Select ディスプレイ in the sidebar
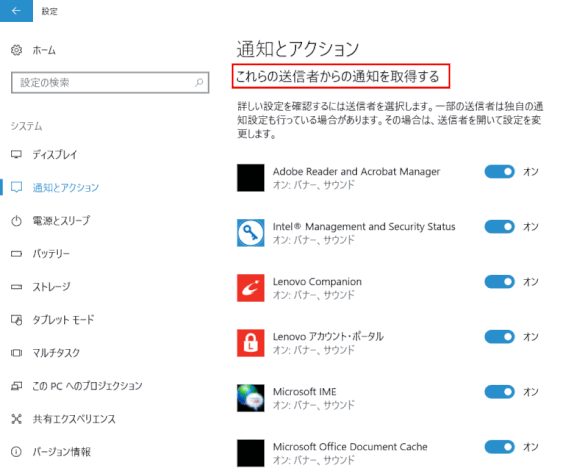Screen dimensions: 588x468 coord(55,154)
